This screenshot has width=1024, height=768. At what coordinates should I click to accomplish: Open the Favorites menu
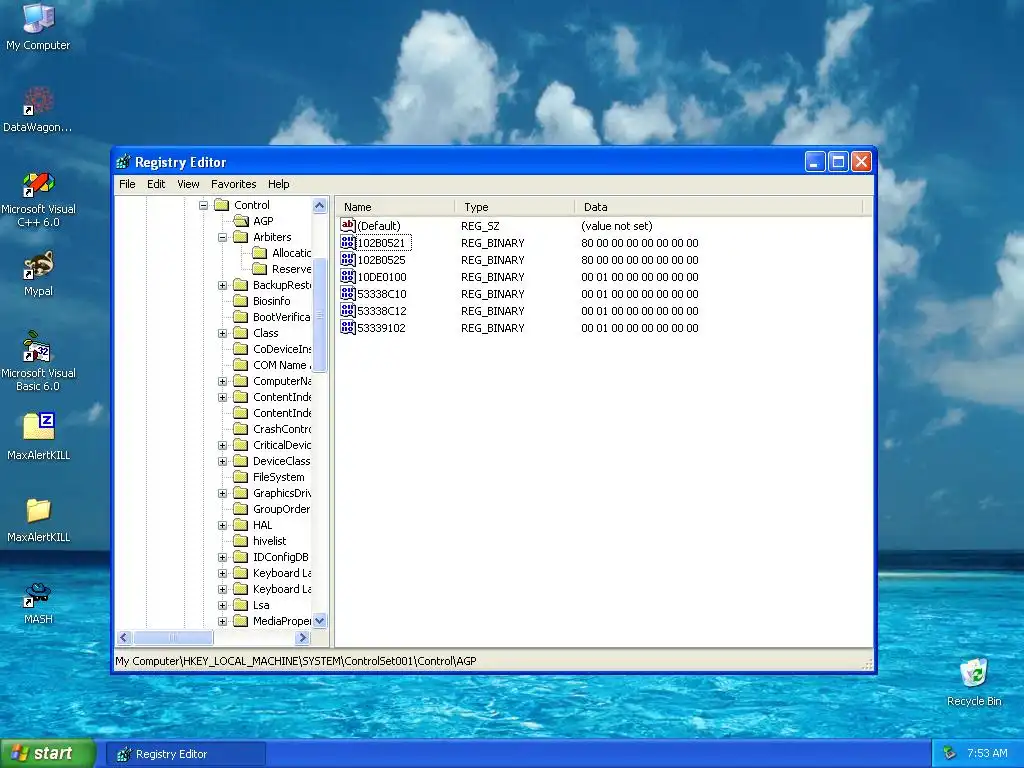[x=233, y=184]
